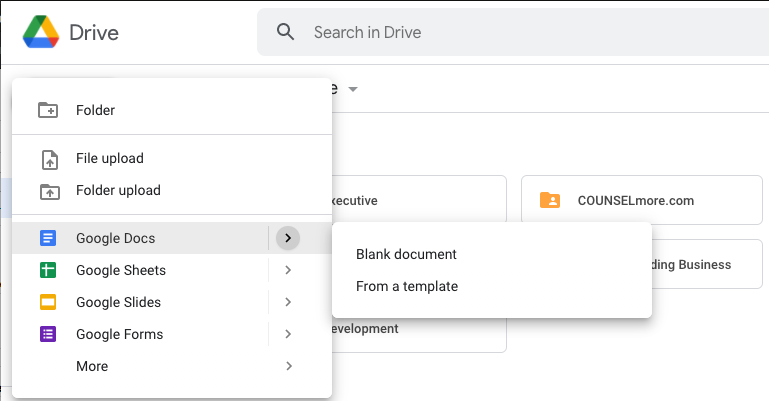Choose From a template option
The height and width of the screenshot is (401, 769).
point(492,286)
